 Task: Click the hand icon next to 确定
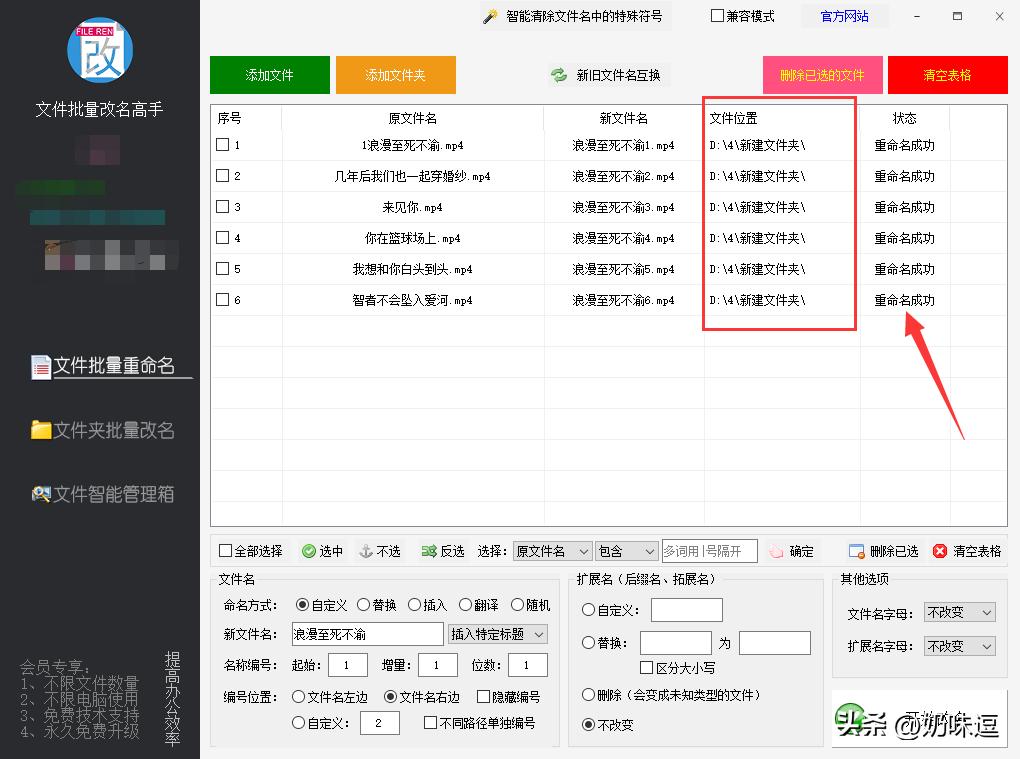point(775,551)
